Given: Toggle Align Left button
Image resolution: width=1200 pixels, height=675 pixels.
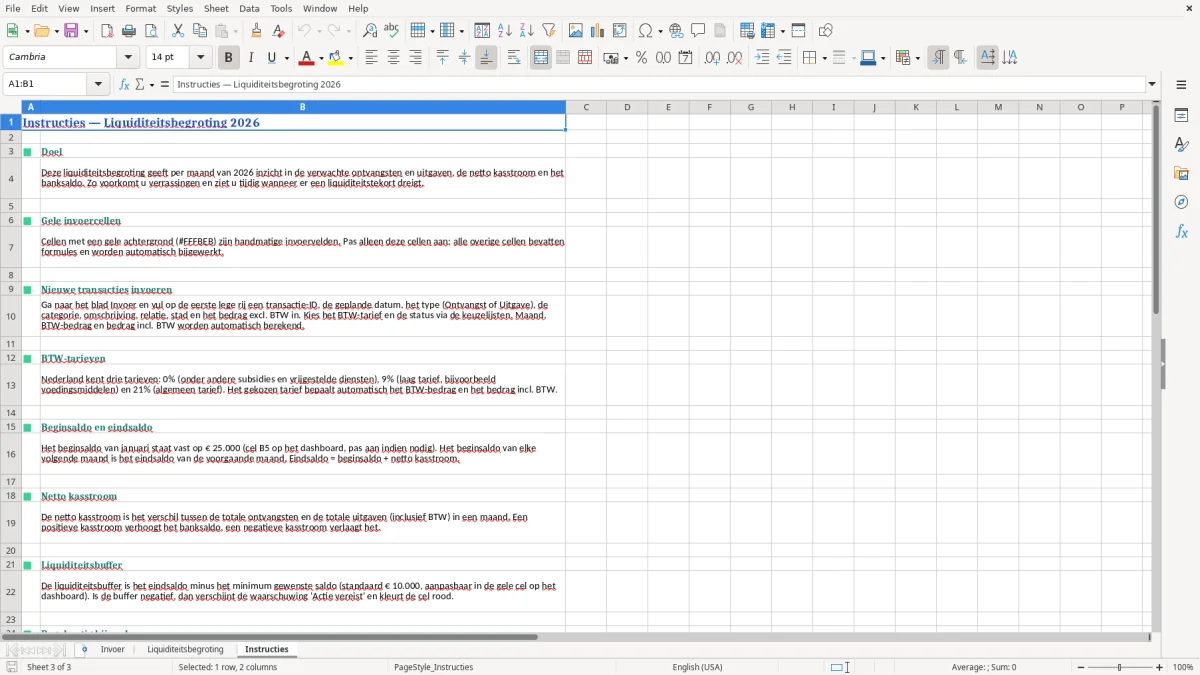Looking at the screenshot, I should pyautogui.click(x=371, y=58).
